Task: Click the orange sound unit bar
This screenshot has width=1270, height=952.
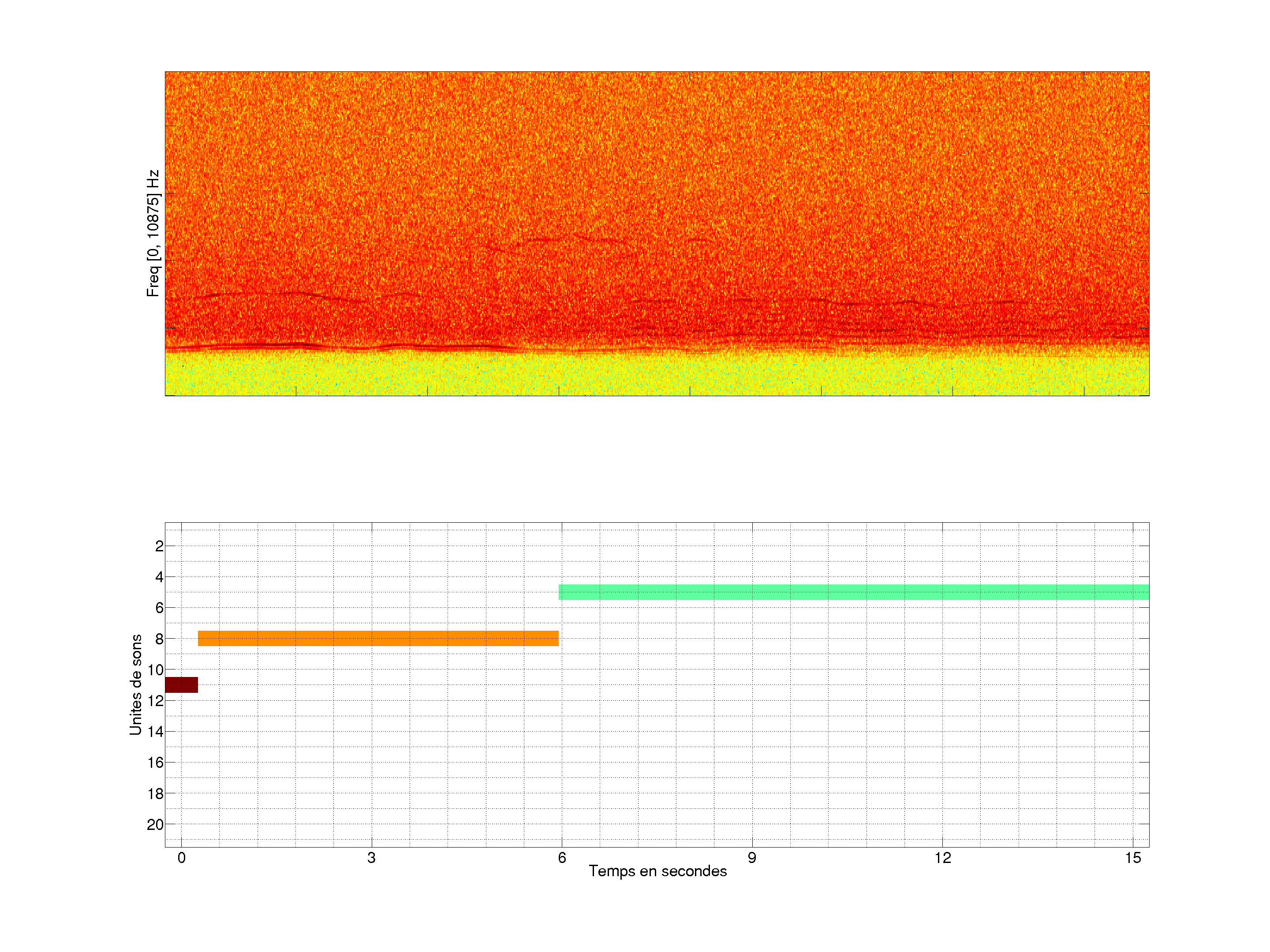Action: [378, 638]
